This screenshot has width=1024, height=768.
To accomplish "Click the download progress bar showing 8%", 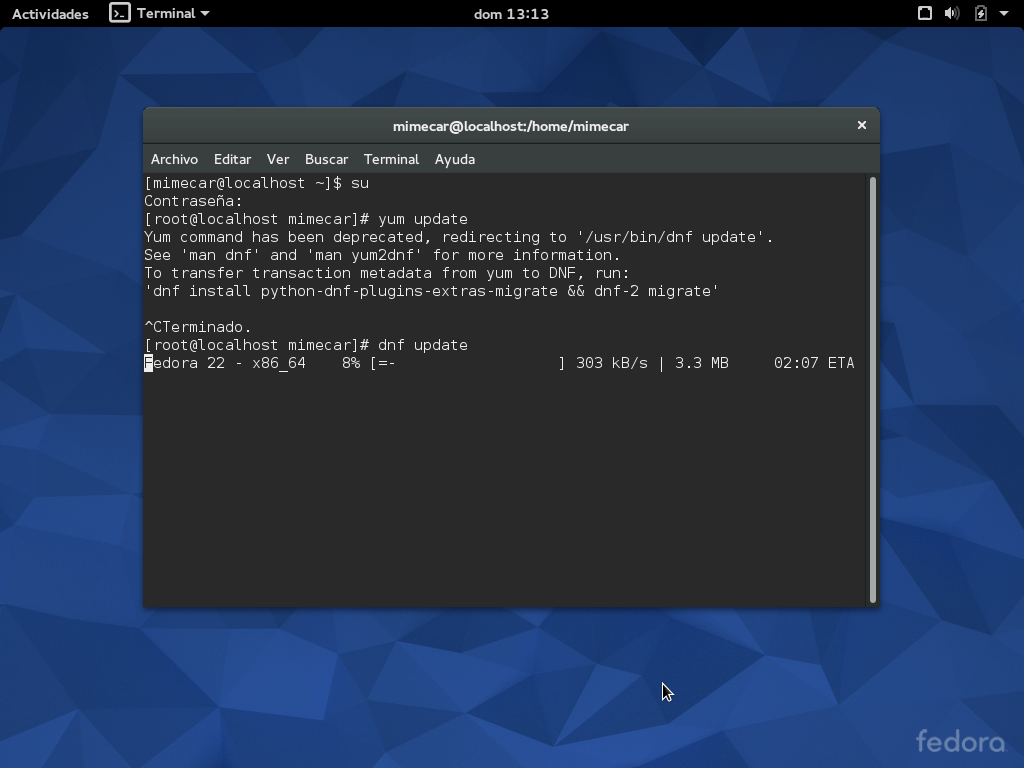I will pyautogui.click(x=468, y=363).
